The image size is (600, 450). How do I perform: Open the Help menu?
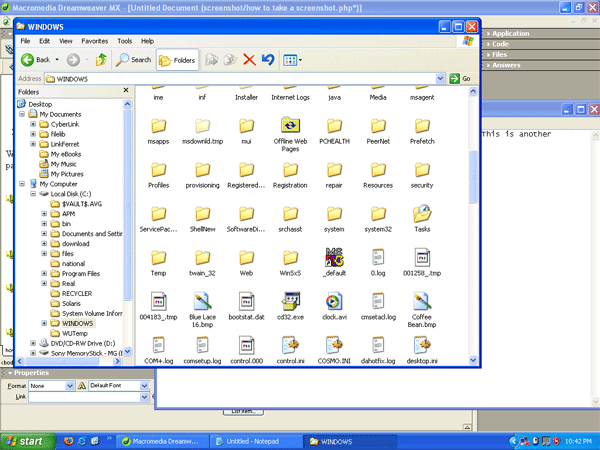147,41
